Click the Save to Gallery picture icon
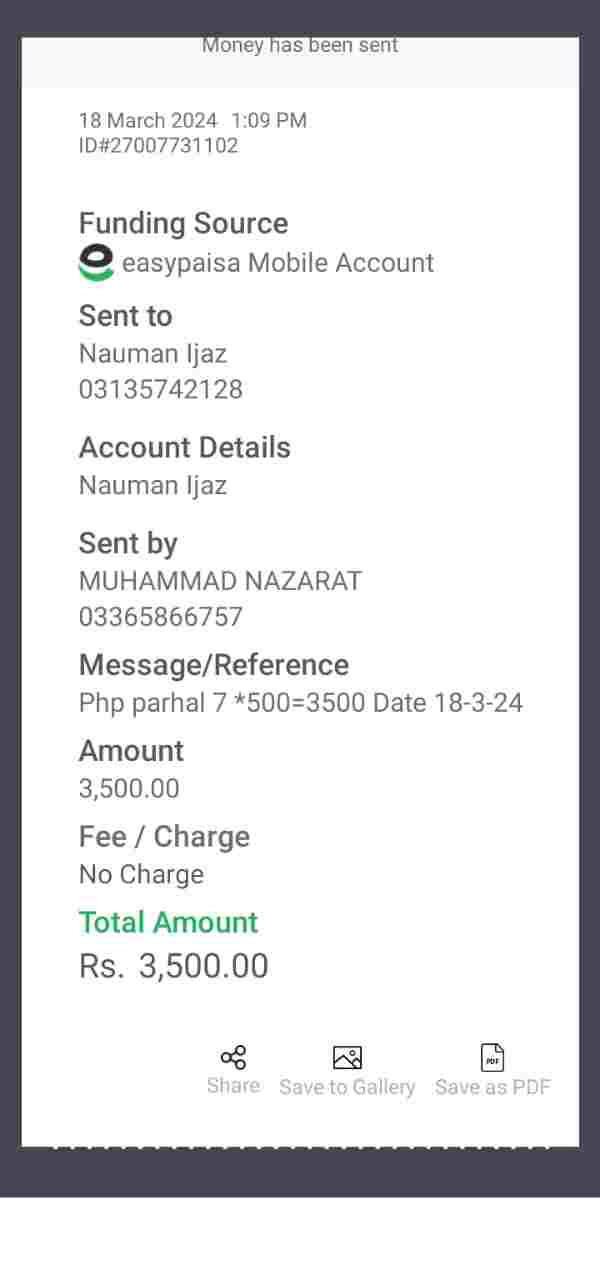Screen dimensions: 600x1280 347,1058
